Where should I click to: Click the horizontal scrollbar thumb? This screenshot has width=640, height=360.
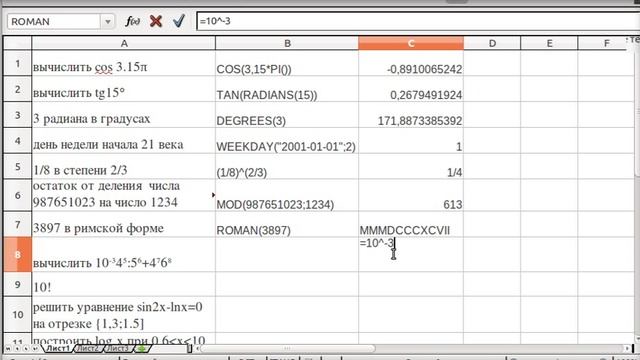tap(287, 349)
